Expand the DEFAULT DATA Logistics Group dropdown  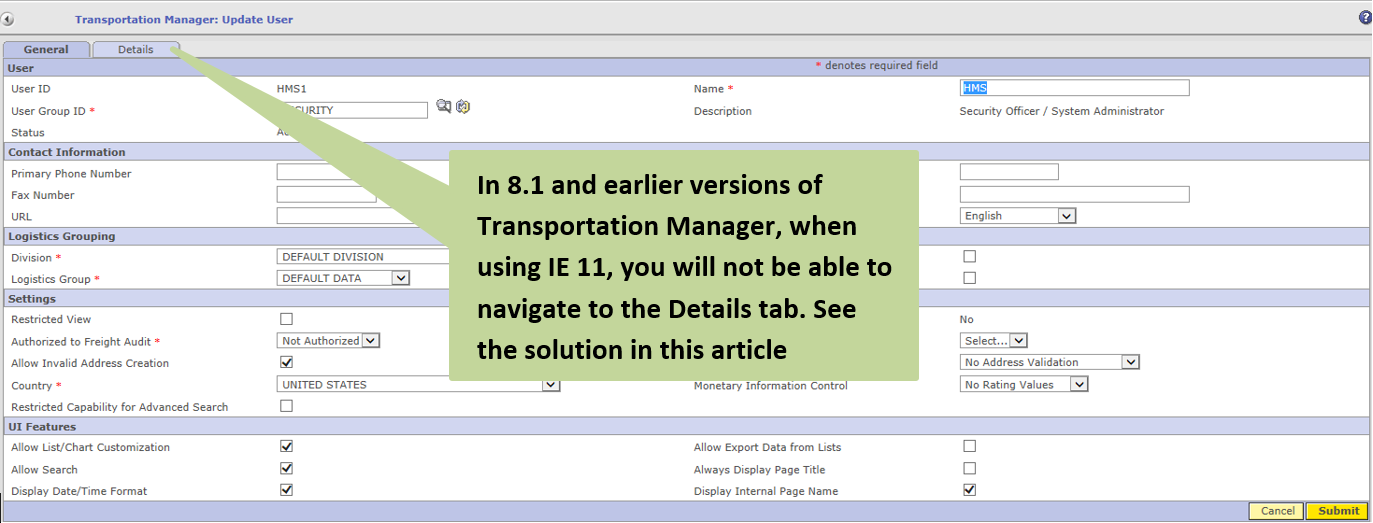tap(343, 278)
